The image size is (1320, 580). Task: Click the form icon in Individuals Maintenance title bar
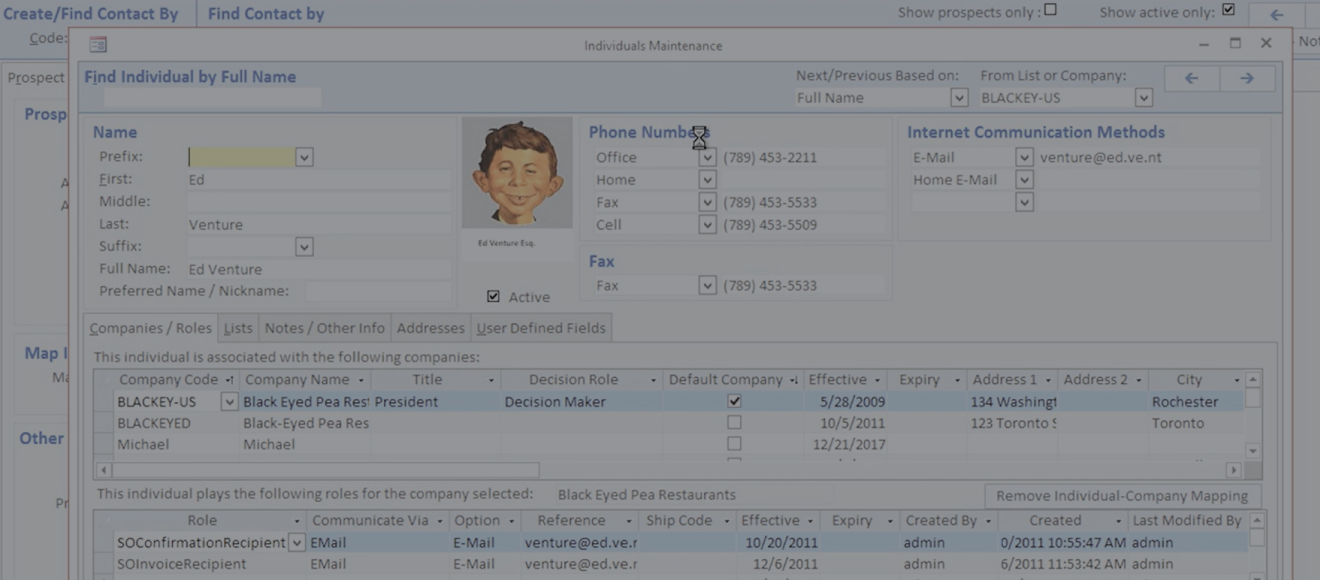click(x=98, y=45)
